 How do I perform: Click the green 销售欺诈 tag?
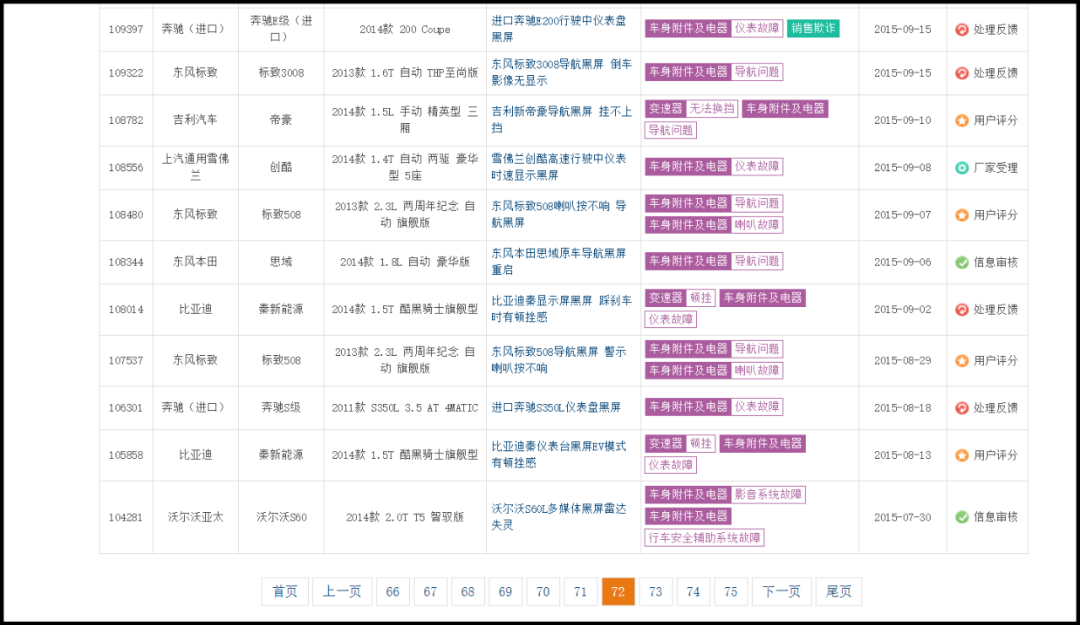click(x=813, y=28)
